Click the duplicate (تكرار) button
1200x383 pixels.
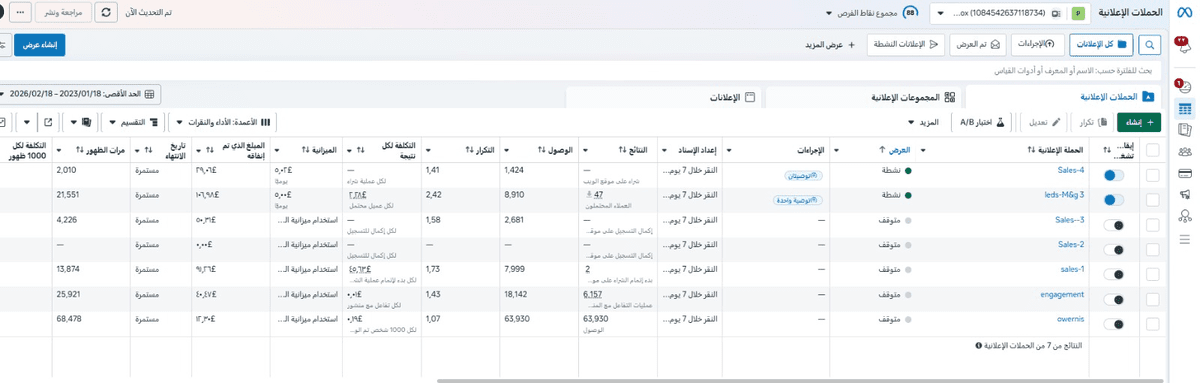click(1092, 122)
